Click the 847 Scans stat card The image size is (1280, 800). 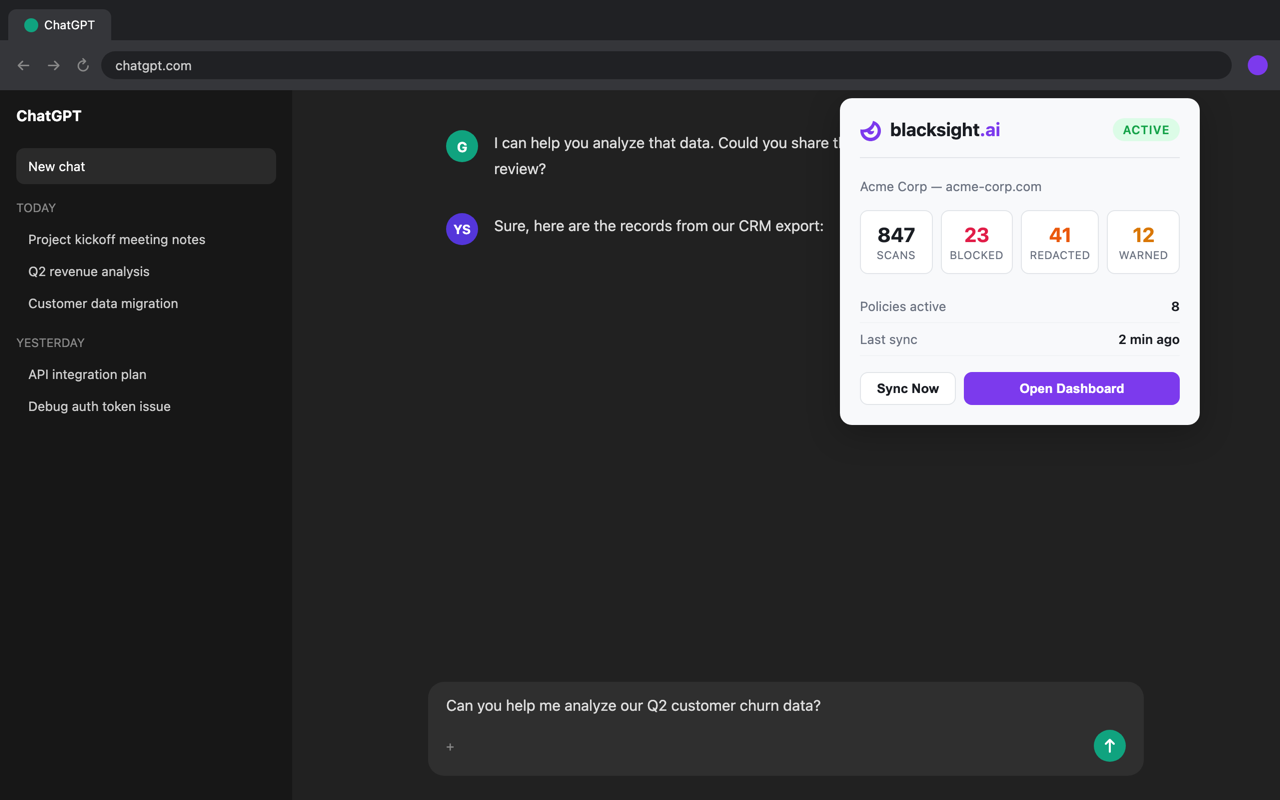pyautogui.click(x=896, y=242)
